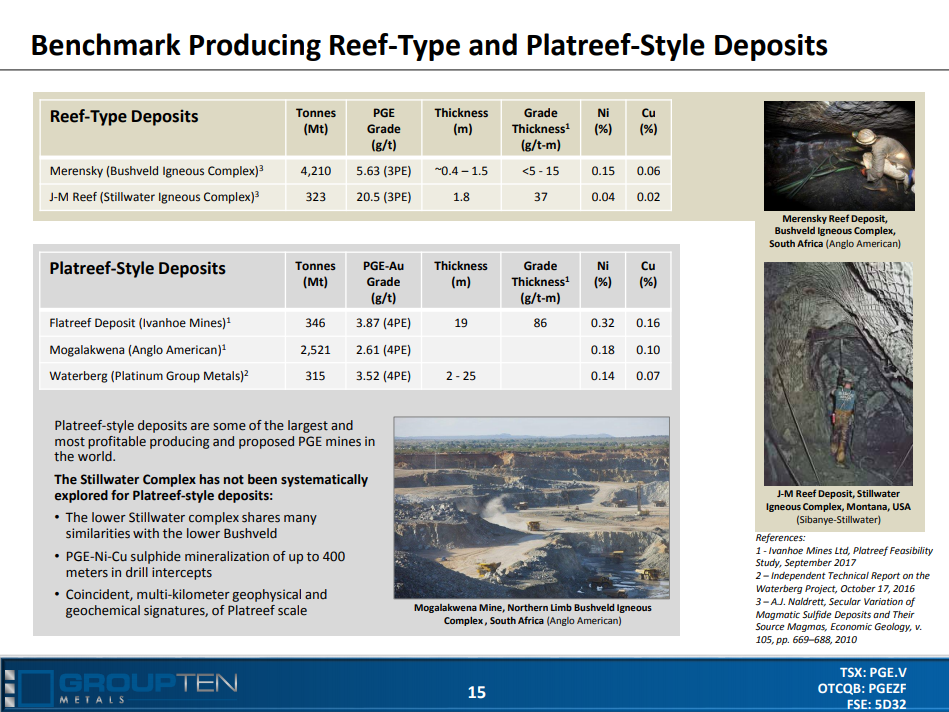Select the Reef-Type Deposits table heading
949x712 pixels.
pos(124,116)
